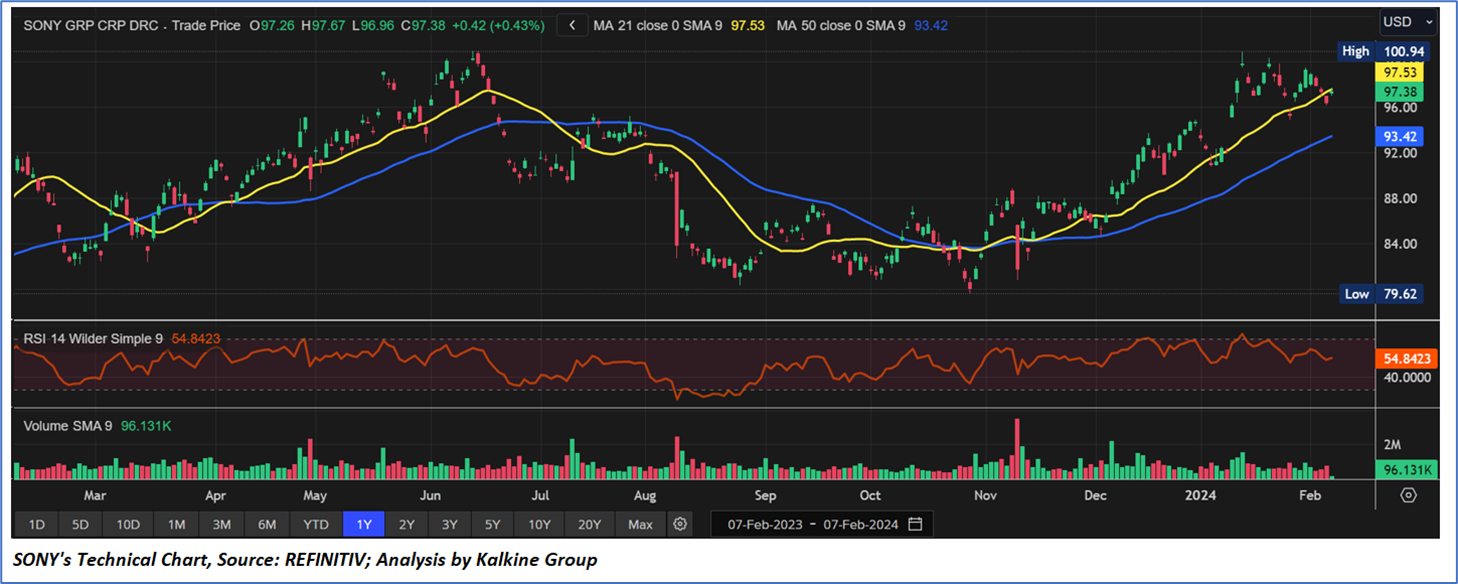Click the Volume SMA 9 label
1458x584 pixels.
click(68, 426)
